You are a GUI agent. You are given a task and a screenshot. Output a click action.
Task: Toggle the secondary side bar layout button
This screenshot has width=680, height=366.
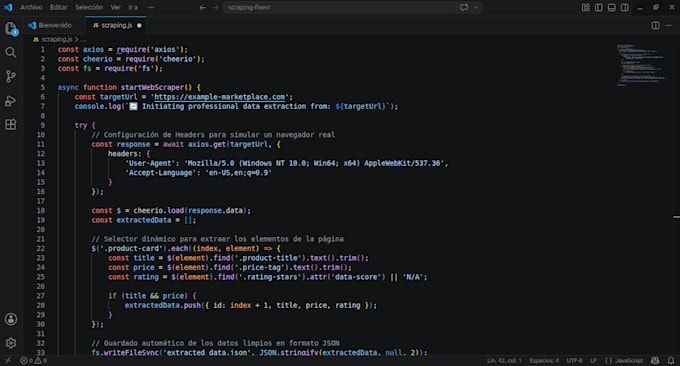pyautogui.click(x=624, y=7)
